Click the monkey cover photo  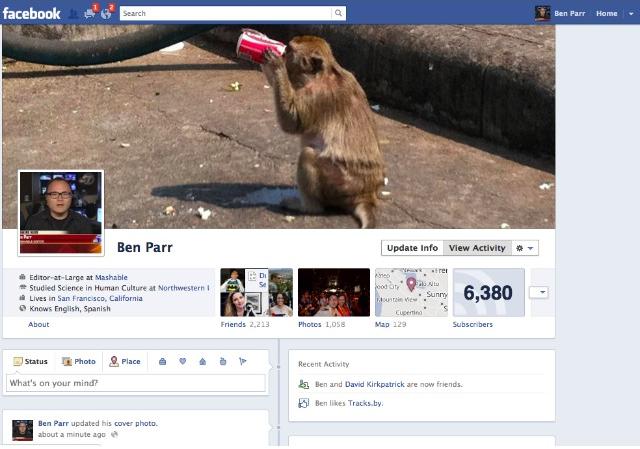(x=278, y=127)
